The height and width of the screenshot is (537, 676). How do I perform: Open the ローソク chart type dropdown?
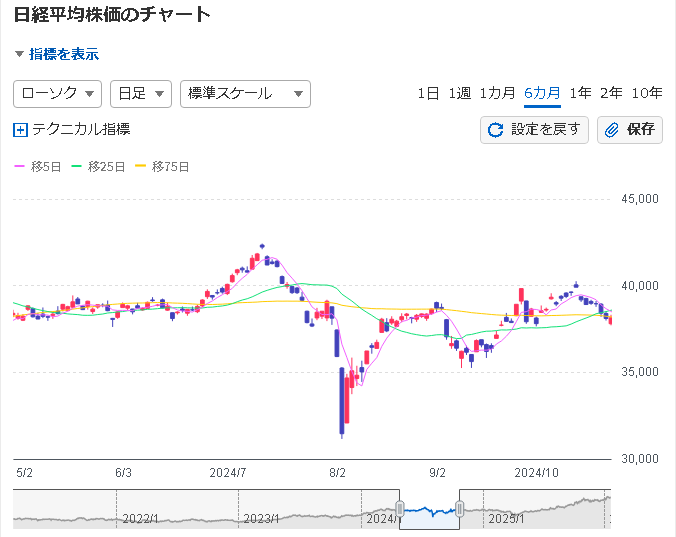(x=57, y=93)
